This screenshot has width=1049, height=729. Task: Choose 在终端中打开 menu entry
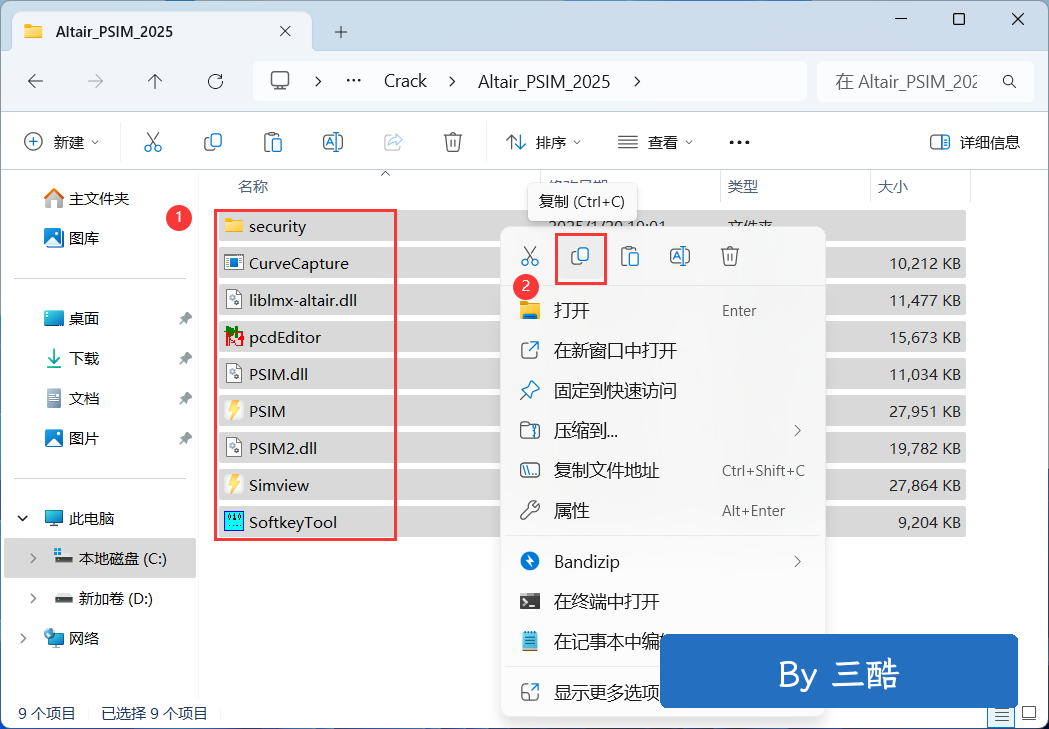coord(662,601)
